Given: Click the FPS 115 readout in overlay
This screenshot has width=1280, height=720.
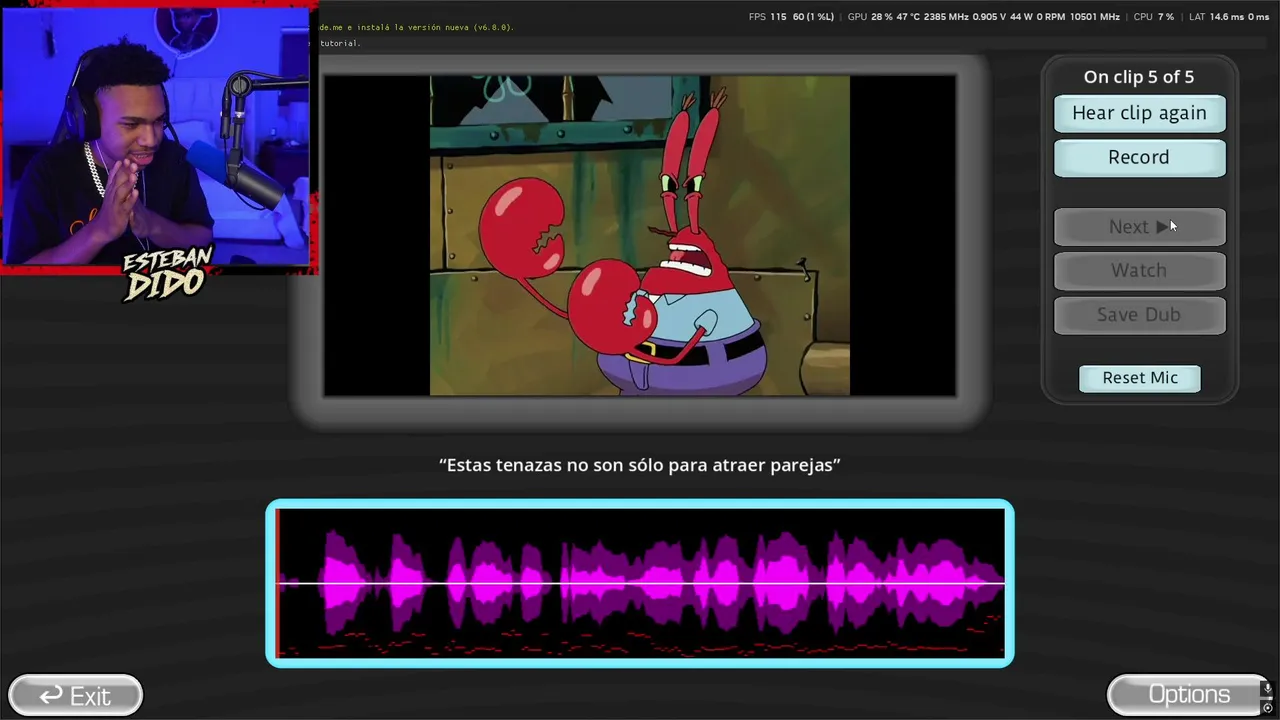Looking at the screenshot, I should click(x=768, y=17).
